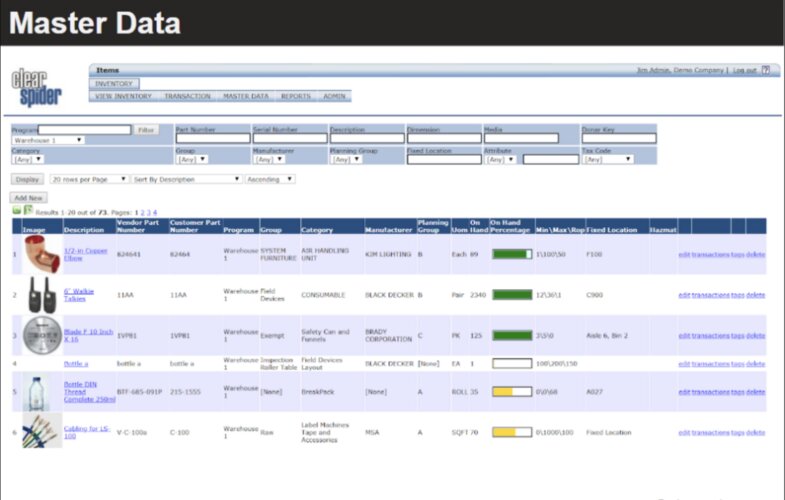
Task: Open the copper elbow product image
Action: pyautogui.click(x=40, y=254)
